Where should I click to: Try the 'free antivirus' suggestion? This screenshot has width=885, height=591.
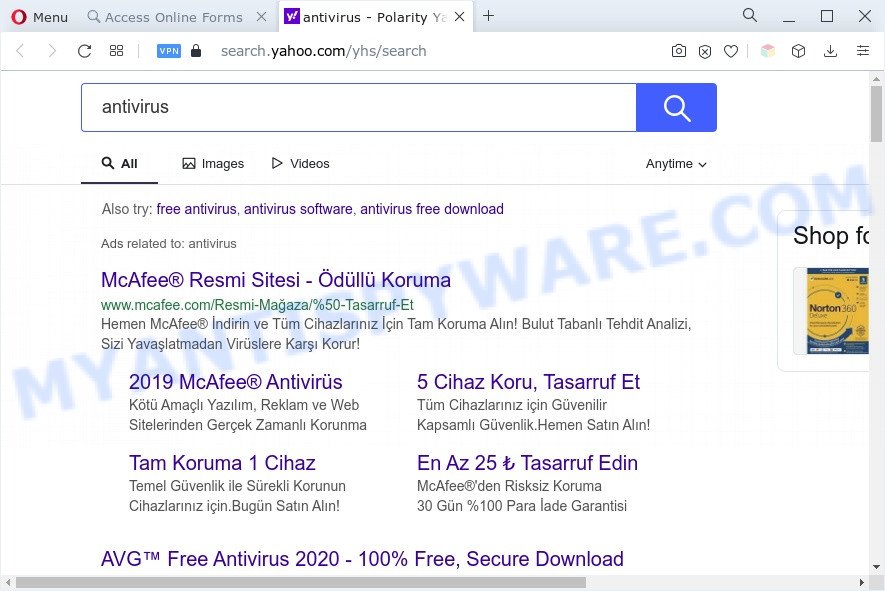(x=196, y=209)
